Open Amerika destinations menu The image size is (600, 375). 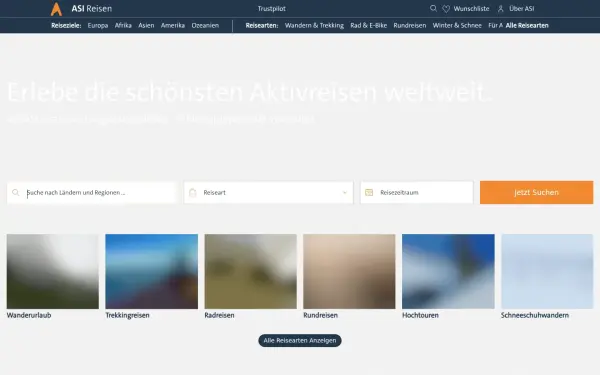pos(173,26)
